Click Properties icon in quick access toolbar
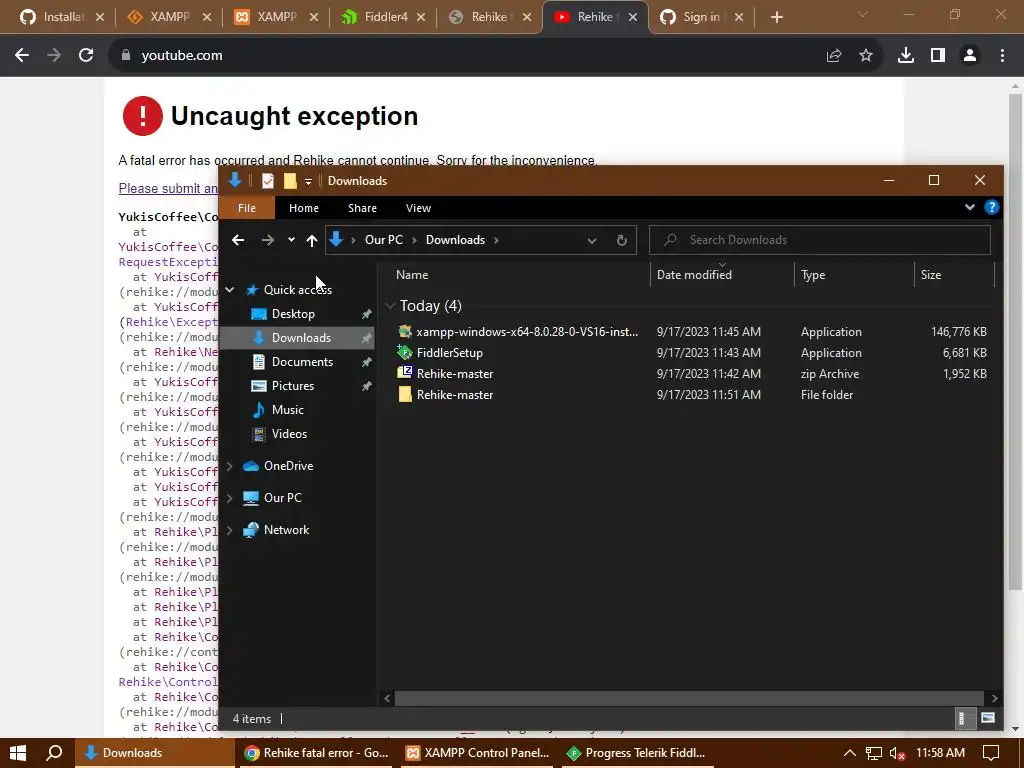Screen dimensions: 1024x768 [x=268, y=181]
